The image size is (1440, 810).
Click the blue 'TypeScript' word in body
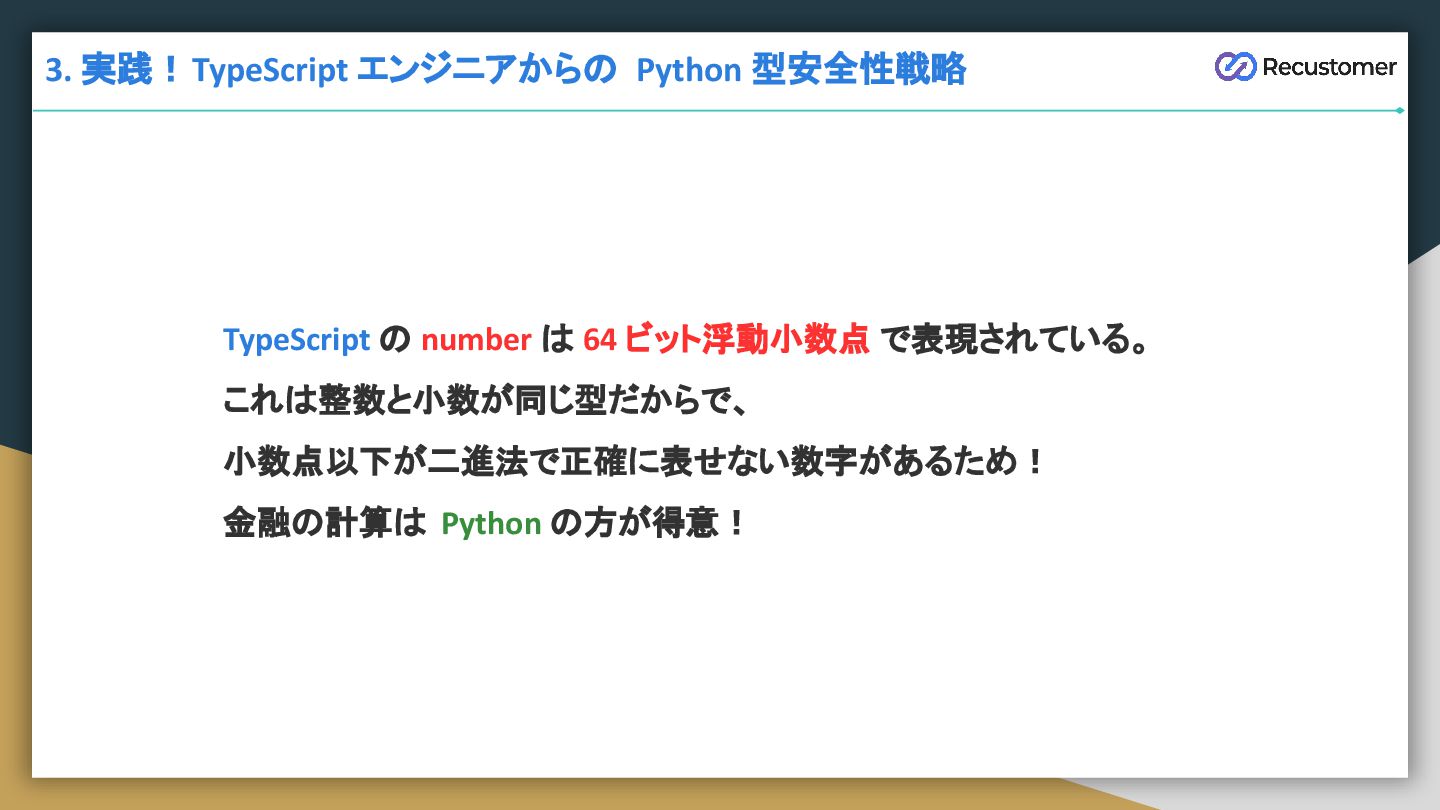point(296,341)
